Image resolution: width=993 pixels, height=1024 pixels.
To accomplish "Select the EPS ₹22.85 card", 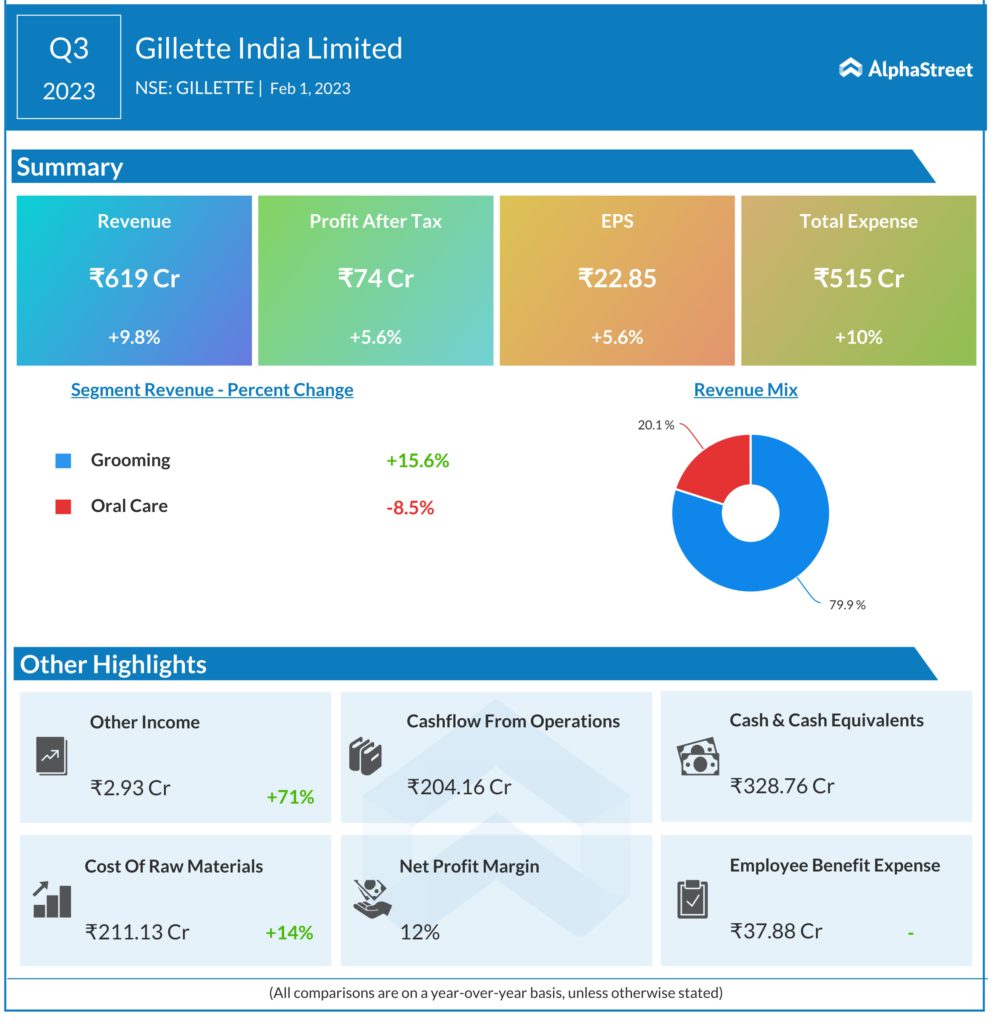I will pos(617,280).
